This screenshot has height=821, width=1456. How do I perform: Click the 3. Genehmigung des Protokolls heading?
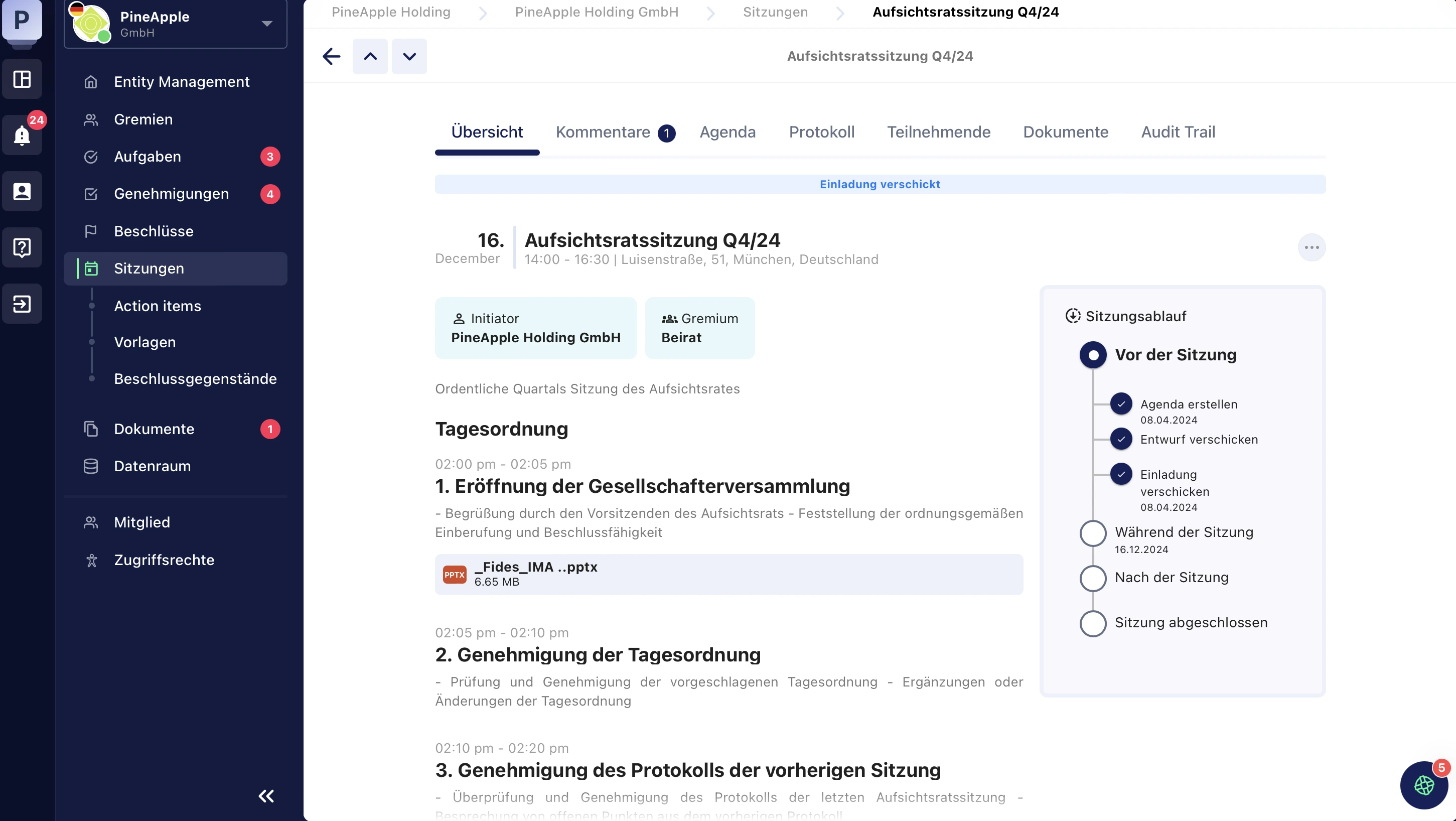[x=687, y=769]
